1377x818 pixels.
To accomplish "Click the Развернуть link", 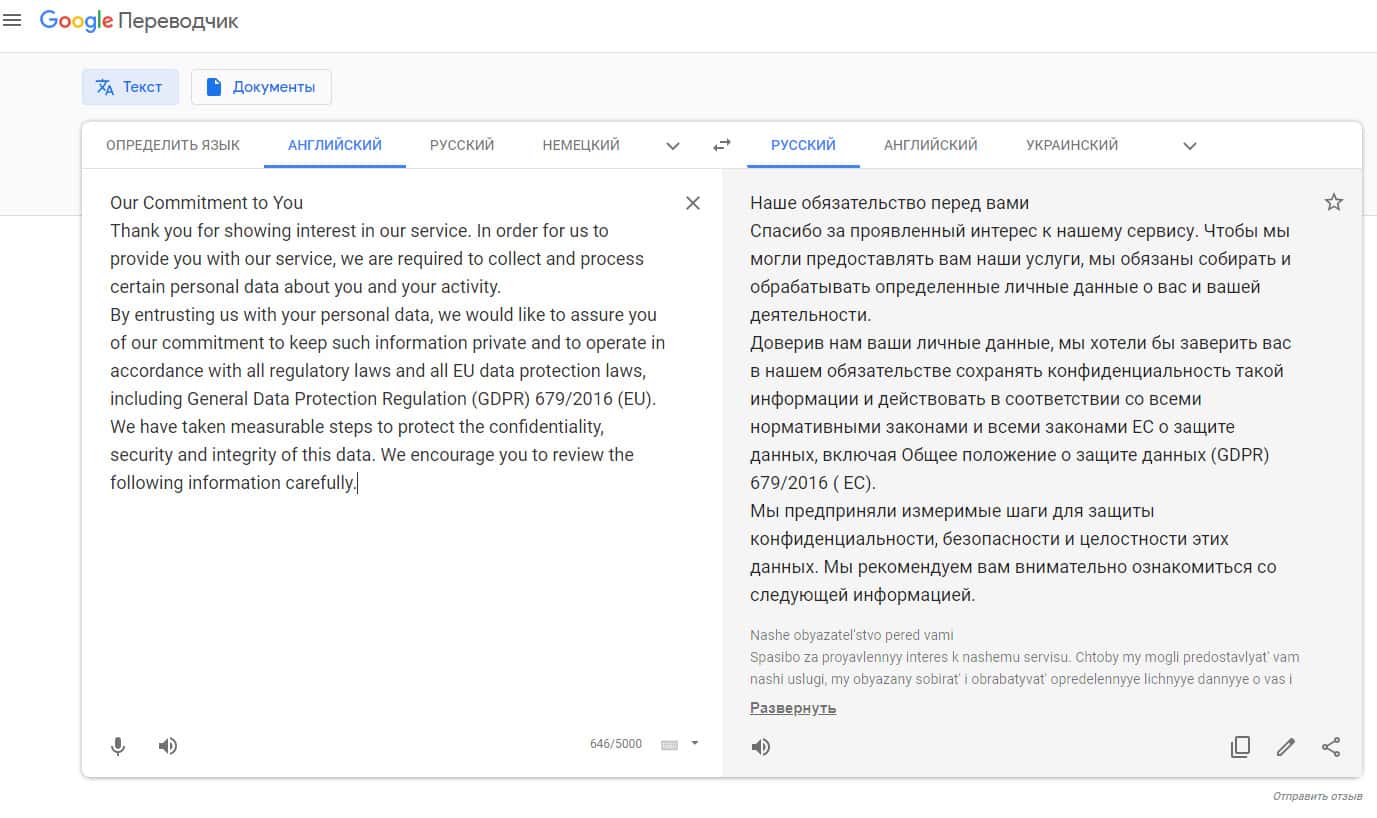I will click(793, 708).
